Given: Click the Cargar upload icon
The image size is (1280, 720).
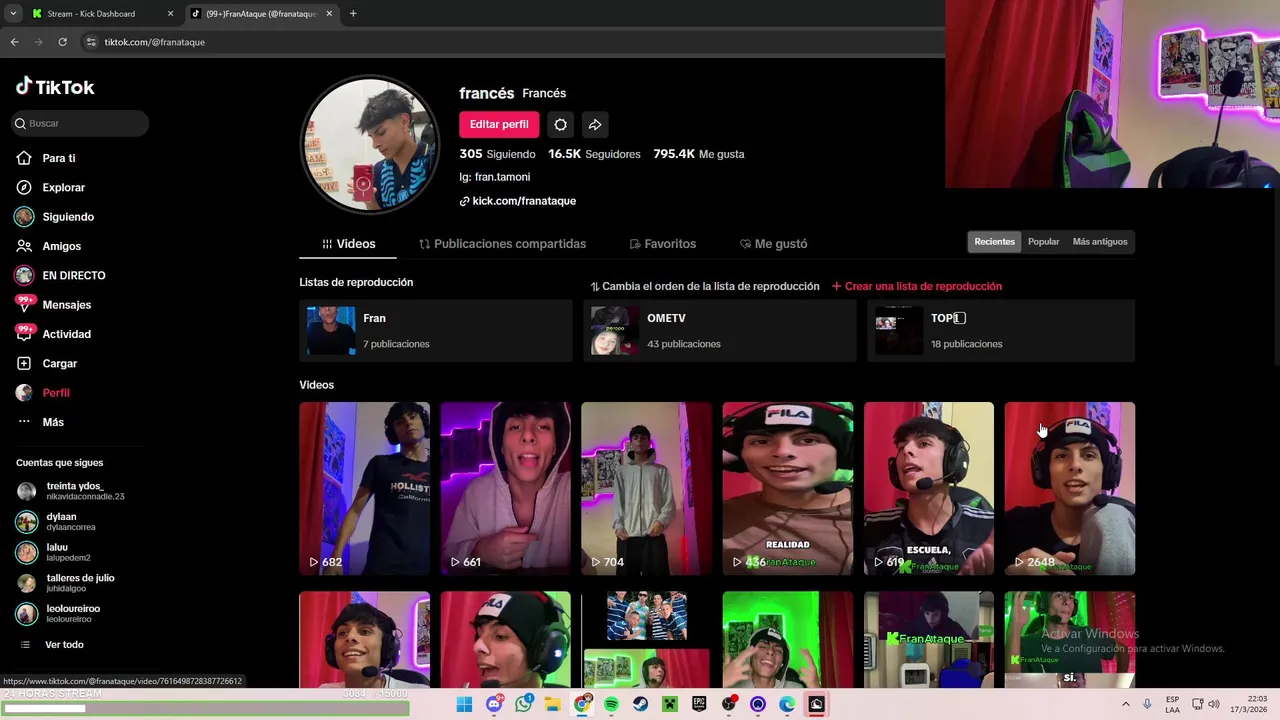Looking at the screenshot, I should 24,363.
